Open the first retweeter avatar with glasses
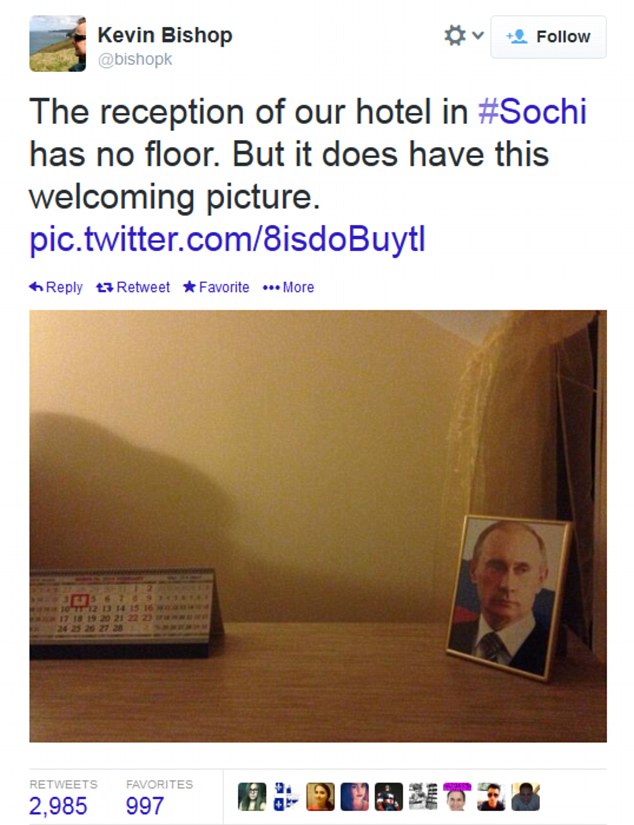 252,796
